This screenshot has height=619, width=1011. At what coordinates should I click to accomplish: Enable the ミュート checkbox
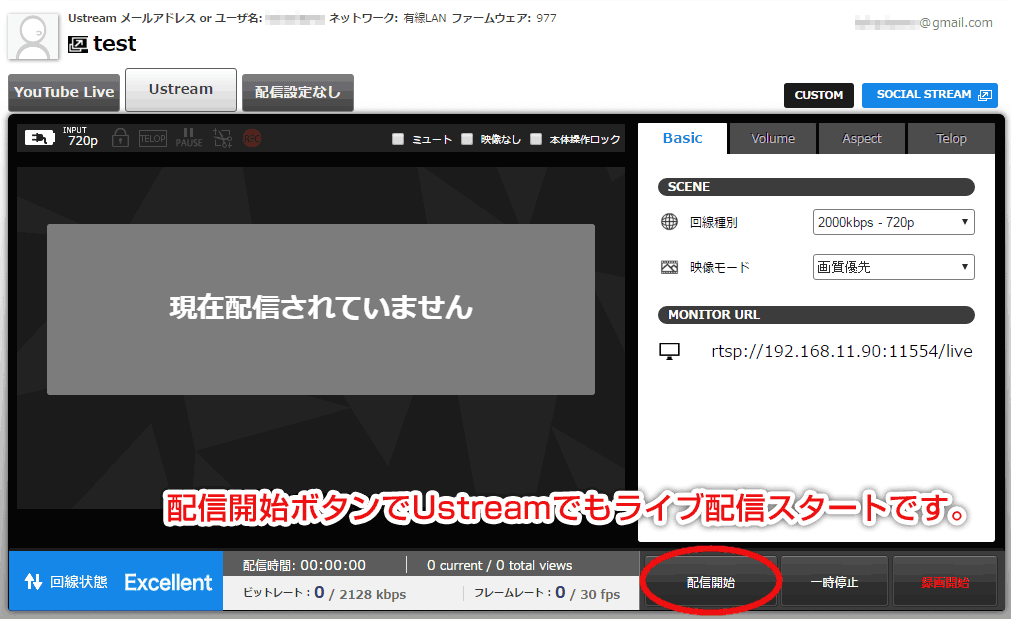(x=398, y=139)
